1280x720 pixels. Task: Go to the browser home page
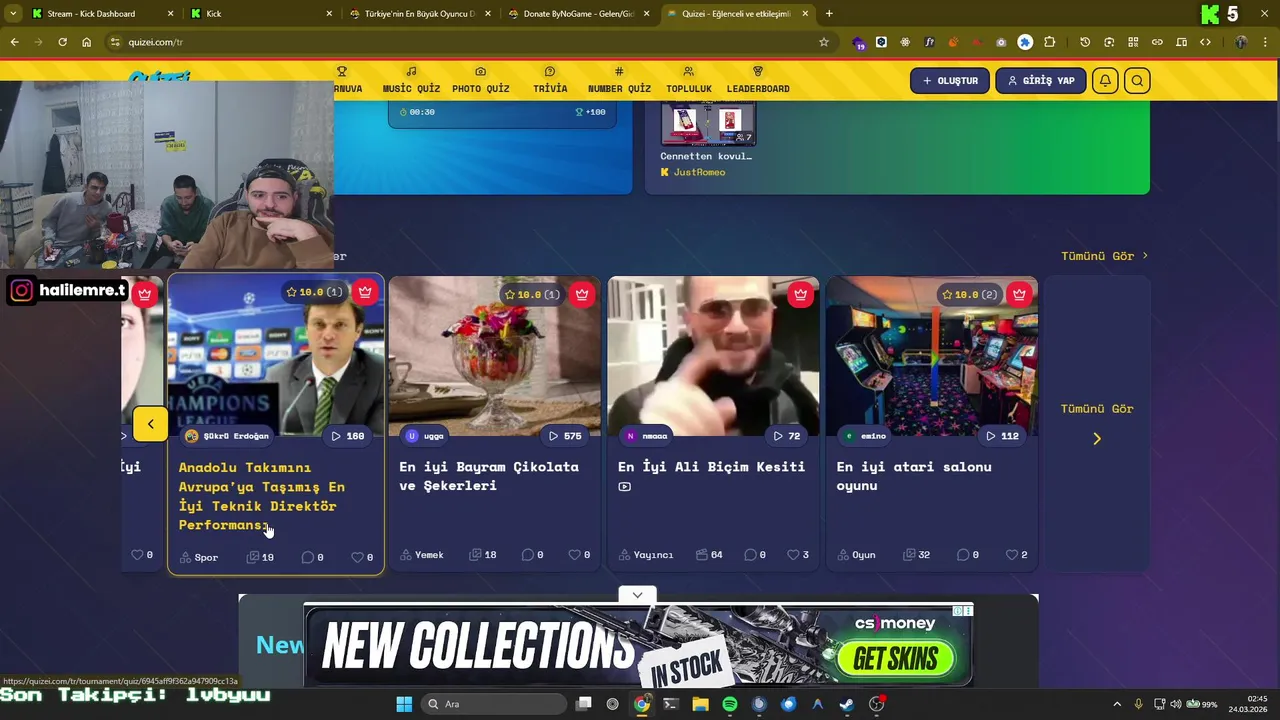tap(86, 42)
